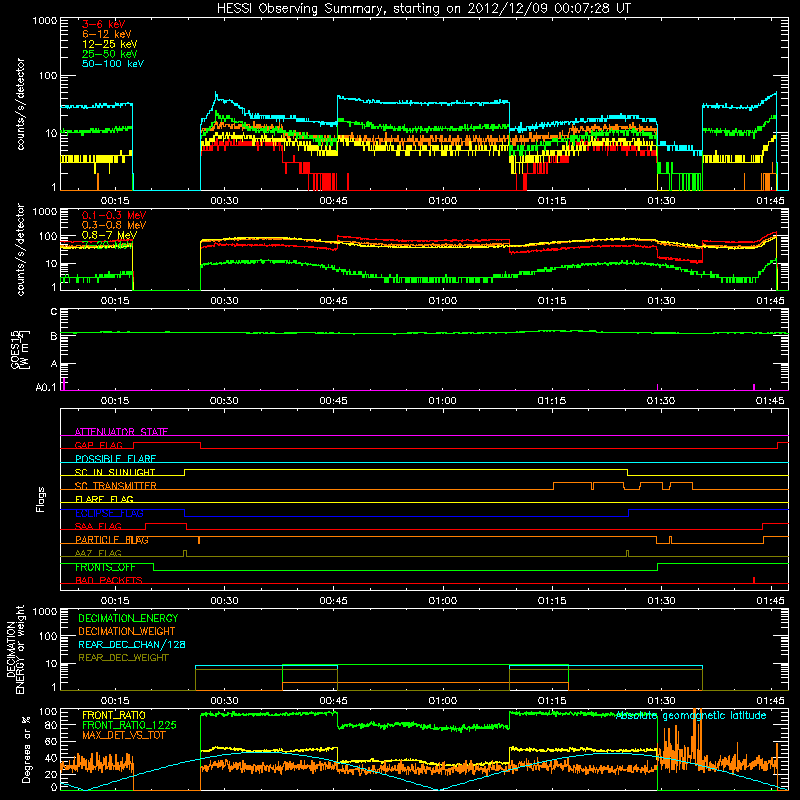Click the Absolute geomagnetic latitude label

(691, 715)
